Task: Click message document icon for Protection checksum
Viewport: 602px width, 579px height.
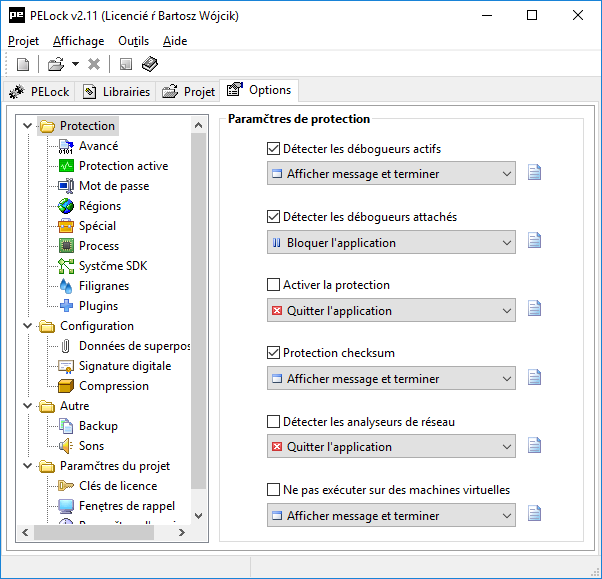Action: [x=534, y=377]
